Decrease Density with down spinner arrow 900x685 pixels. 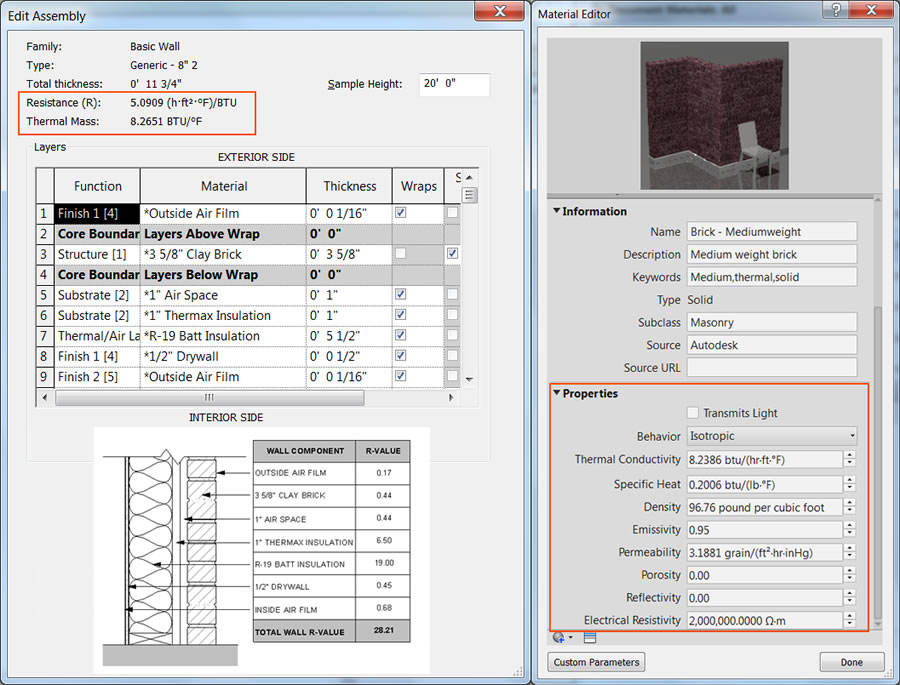click(x=850, y=512)
